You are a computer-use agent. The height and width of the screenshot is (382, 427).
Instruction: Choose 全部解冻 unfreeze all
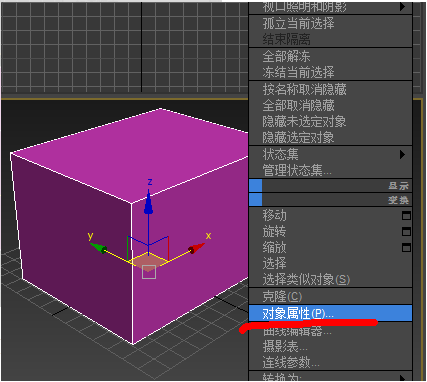click(x=330, y=56)
